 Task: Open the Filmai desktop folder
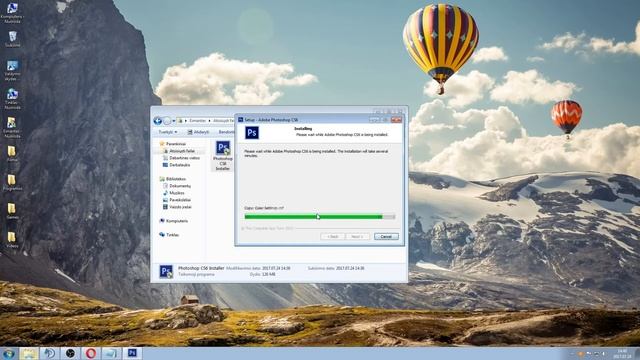(x=12, y=154)
